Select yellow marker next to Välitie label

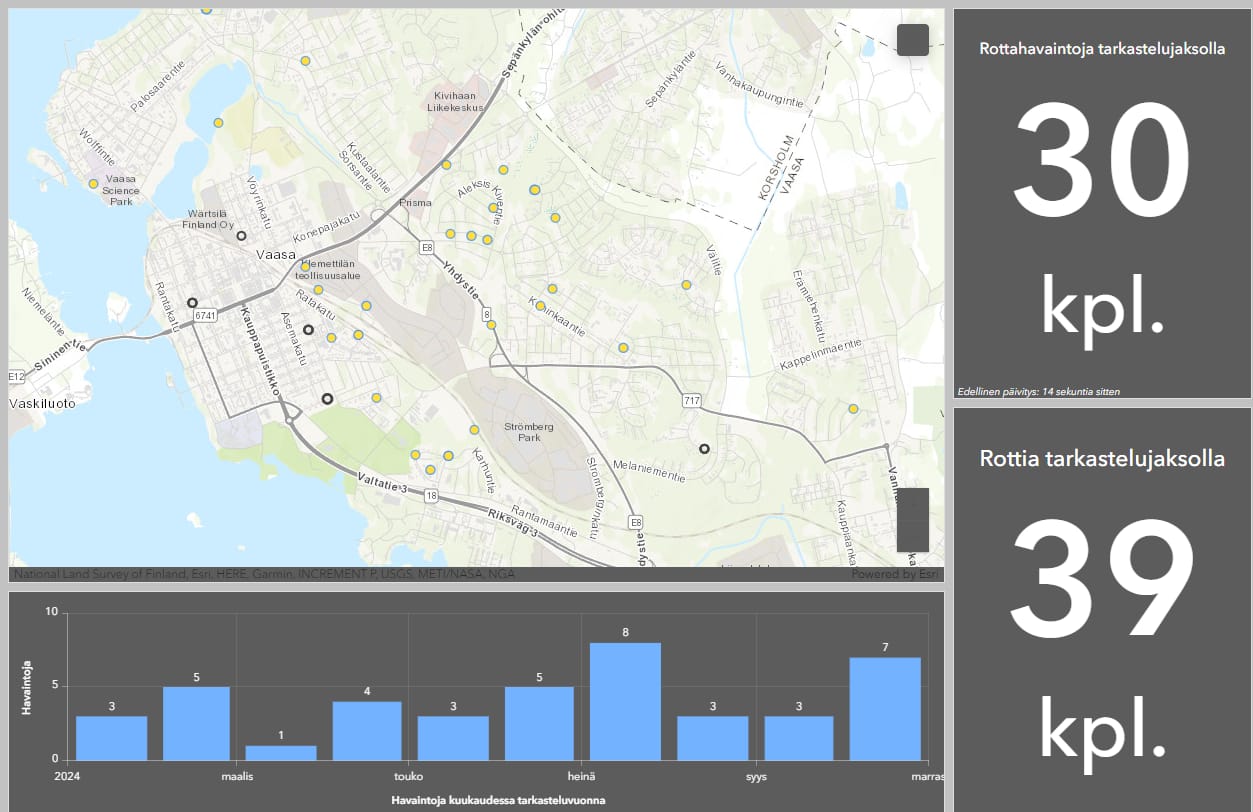click(686, 285)
